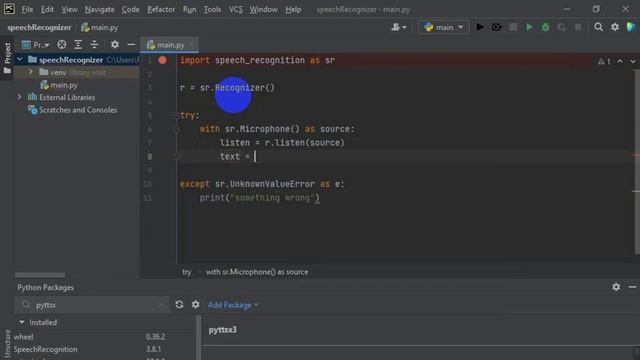
Task: Open the user account icon dropdown
Action: pyautogui.click(x=398, y=27)
